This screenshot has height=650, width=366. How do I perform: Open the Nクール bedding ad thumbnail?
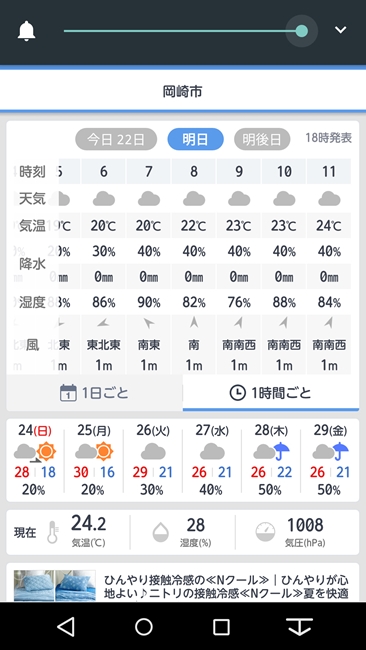click(x=55, y=585)
